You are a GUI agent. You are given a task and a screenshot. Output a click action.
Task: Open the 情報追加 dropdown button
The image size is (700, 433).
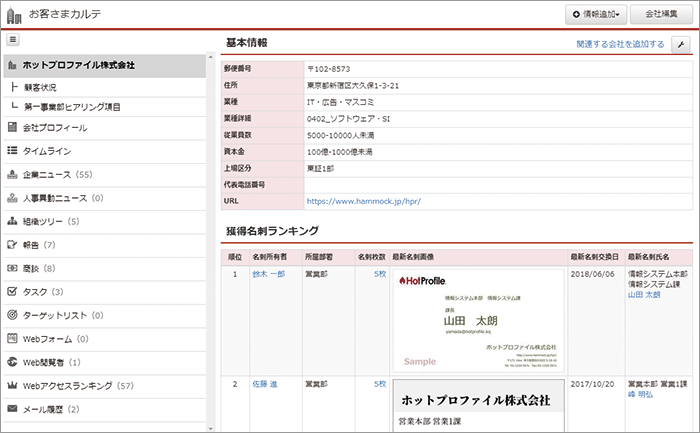point(596,15)
